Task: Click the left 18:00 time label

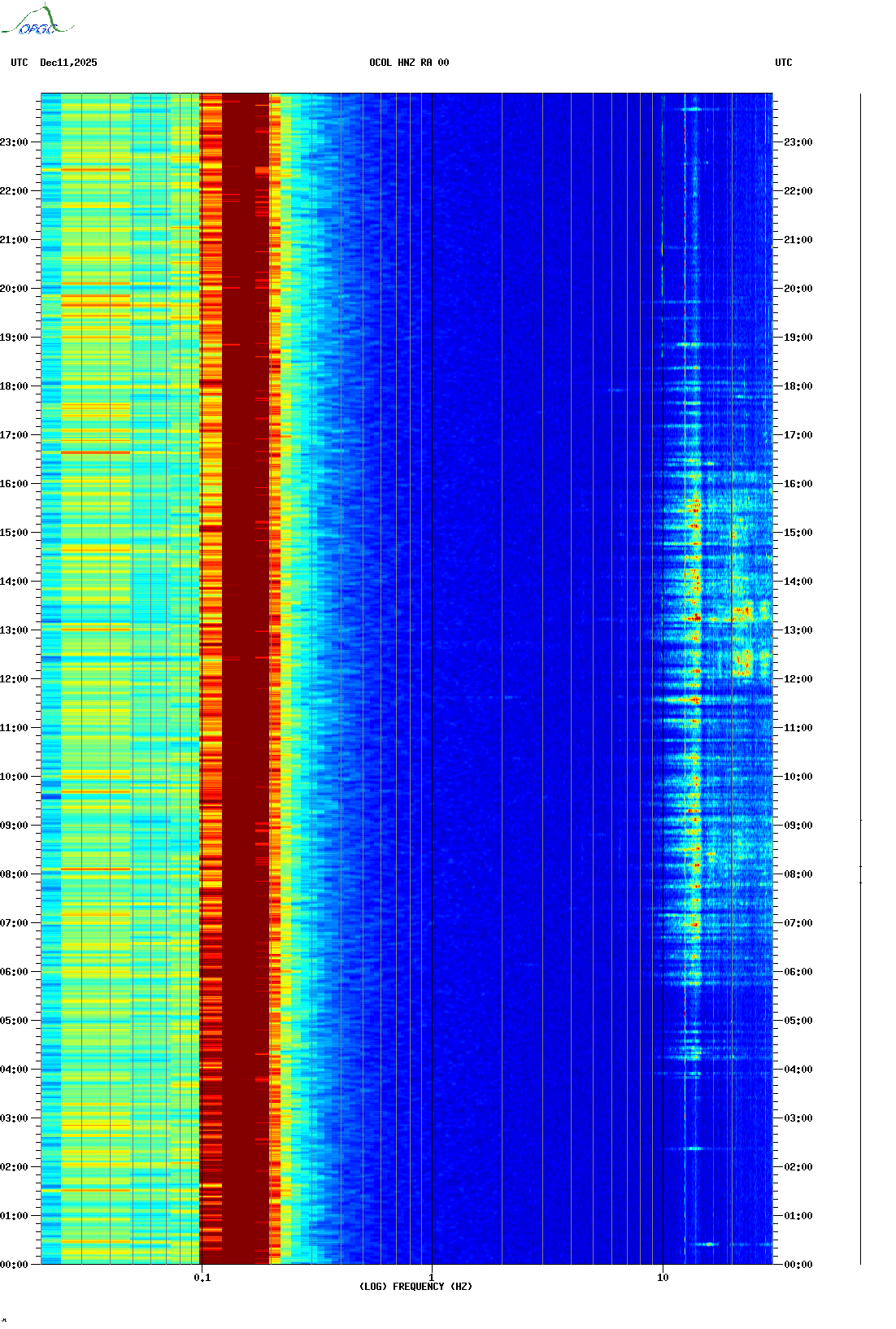Action: (x=14, y=386)
